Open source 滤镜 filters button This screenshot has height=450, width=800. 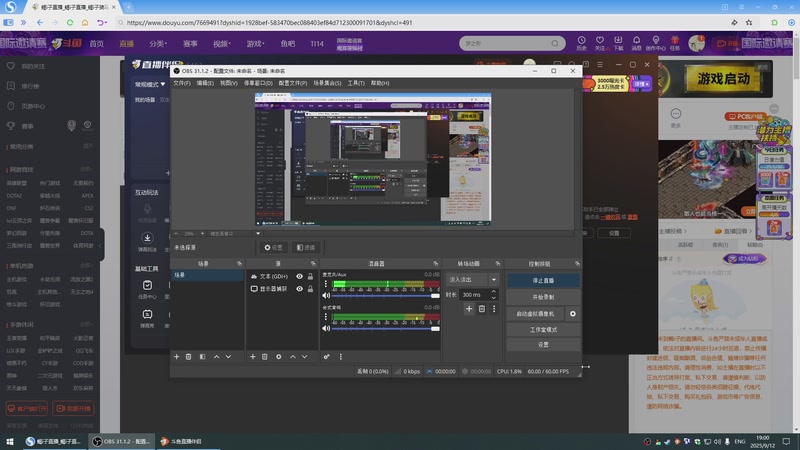pos(306,247)
